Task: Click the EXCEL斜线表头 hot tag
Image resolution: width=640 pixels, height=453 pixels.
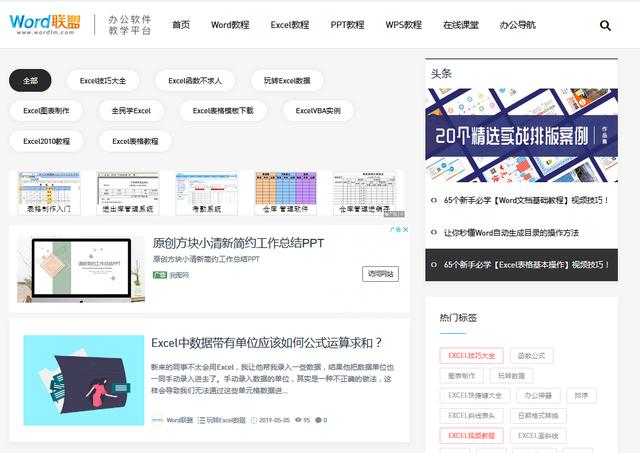Action: pyautogui.click(x=471, y=415)
